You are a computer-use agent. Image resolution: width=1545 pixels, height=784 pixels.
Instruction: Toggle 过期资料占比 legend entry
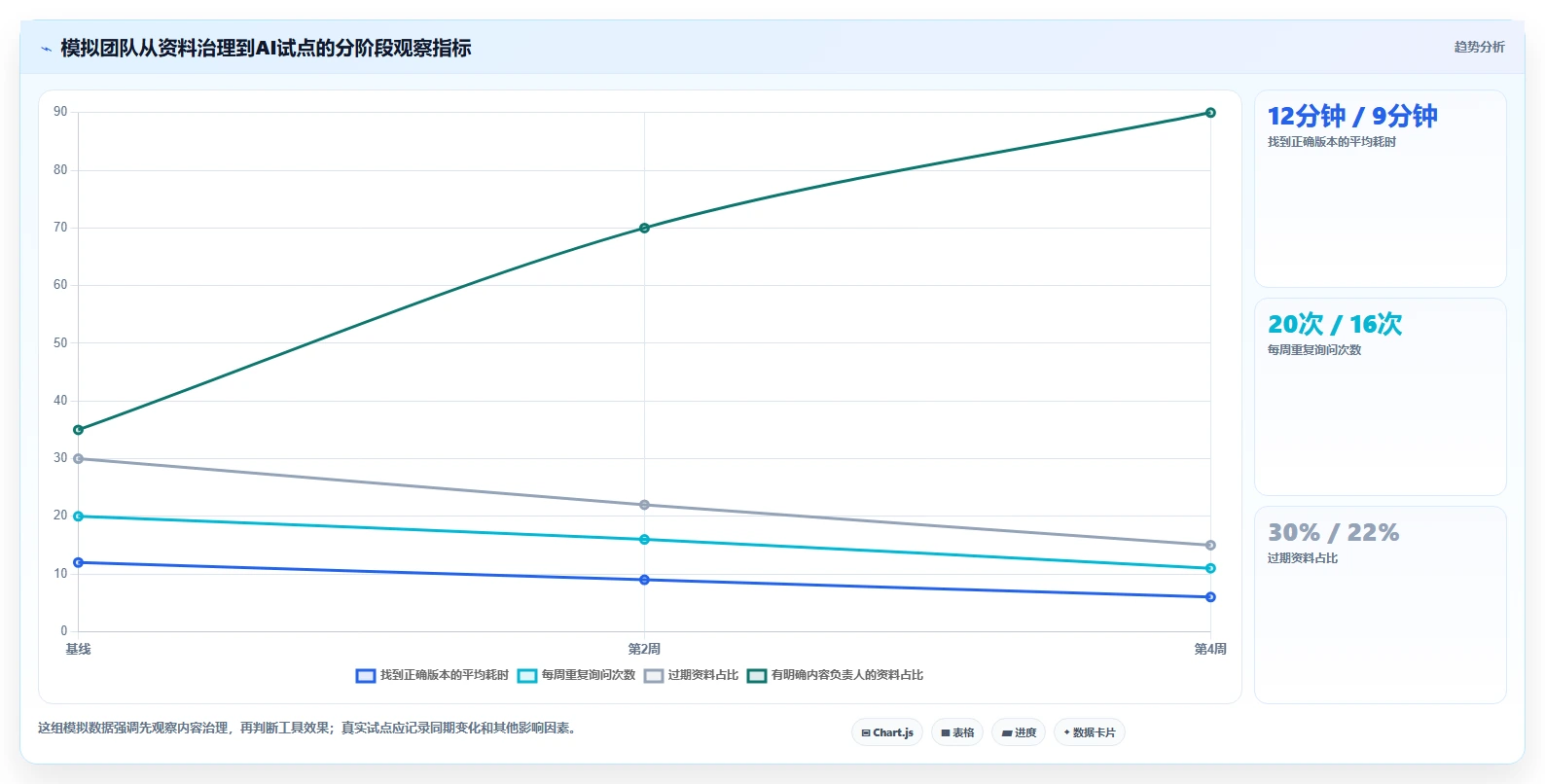click(x=691, y=675)
